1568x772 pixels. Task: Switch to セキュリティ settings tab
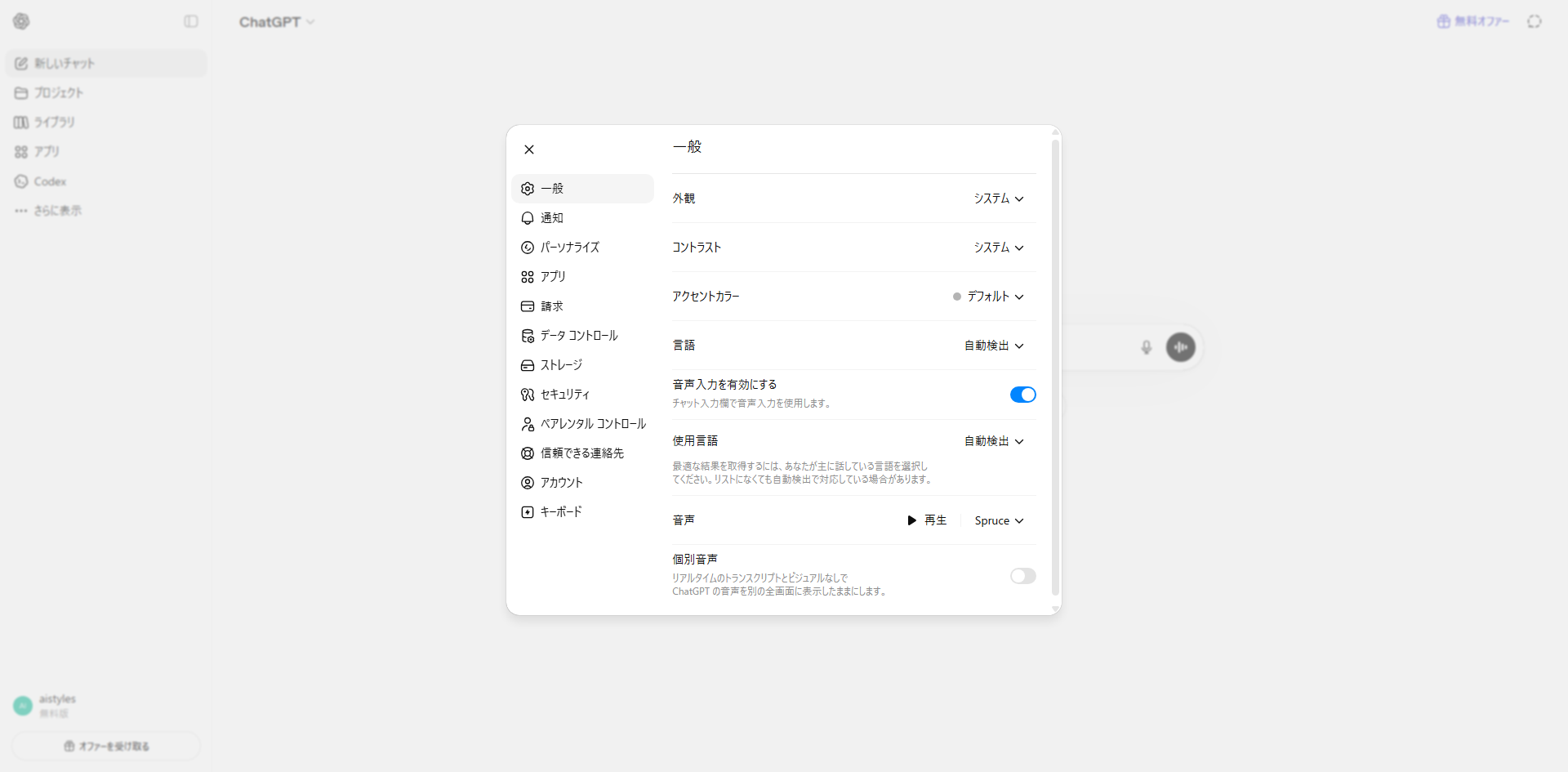coord(583,395)
